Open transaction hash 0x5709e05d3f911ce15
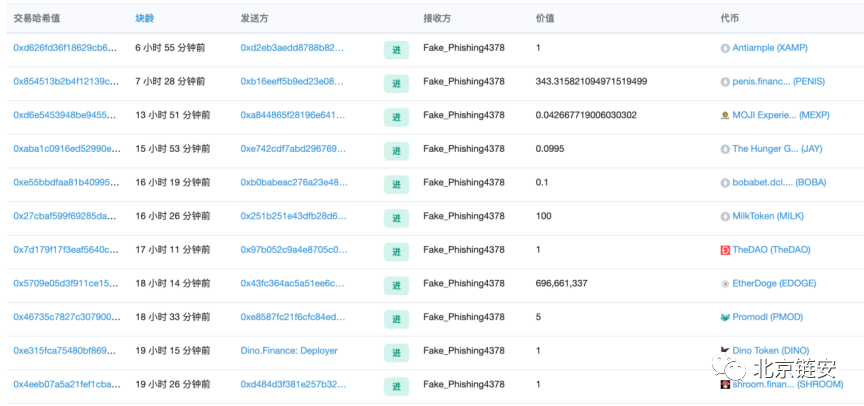The height and width of the screenshot is (406, 864). point(66,284)
